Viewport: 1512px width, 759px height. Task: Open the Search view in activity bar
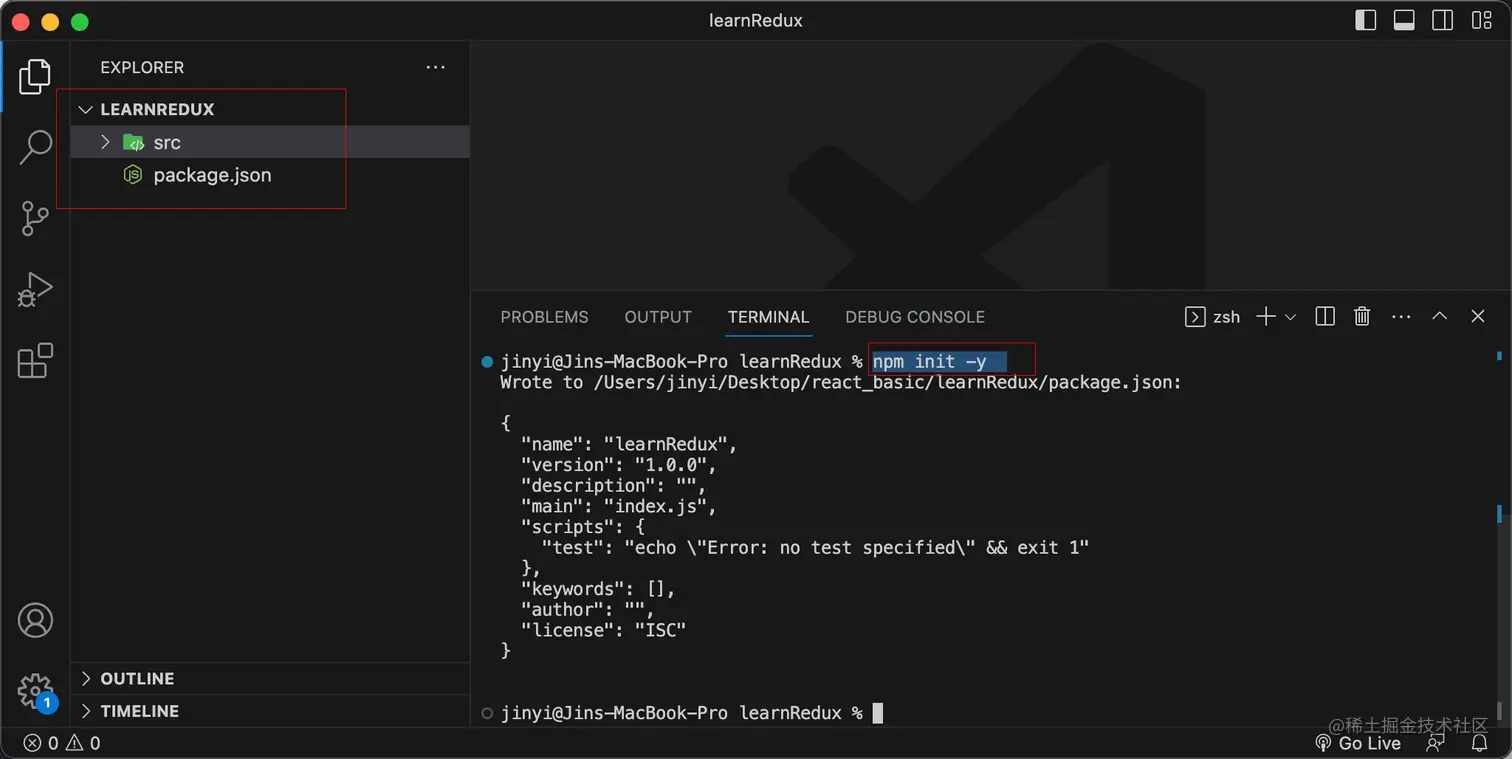tap(35, 147)
